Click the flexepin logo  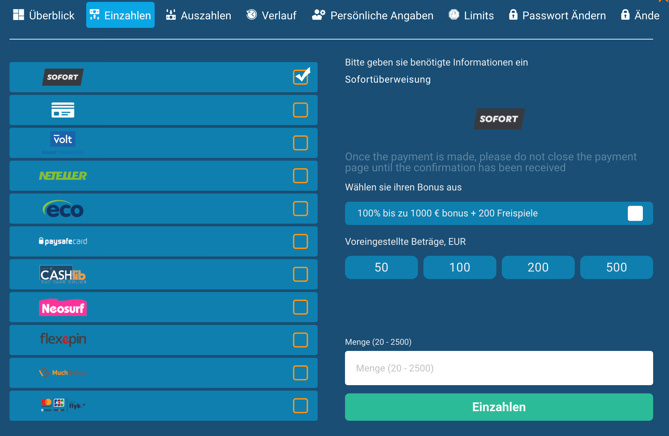pyautogui.click(x=63, y=340)
